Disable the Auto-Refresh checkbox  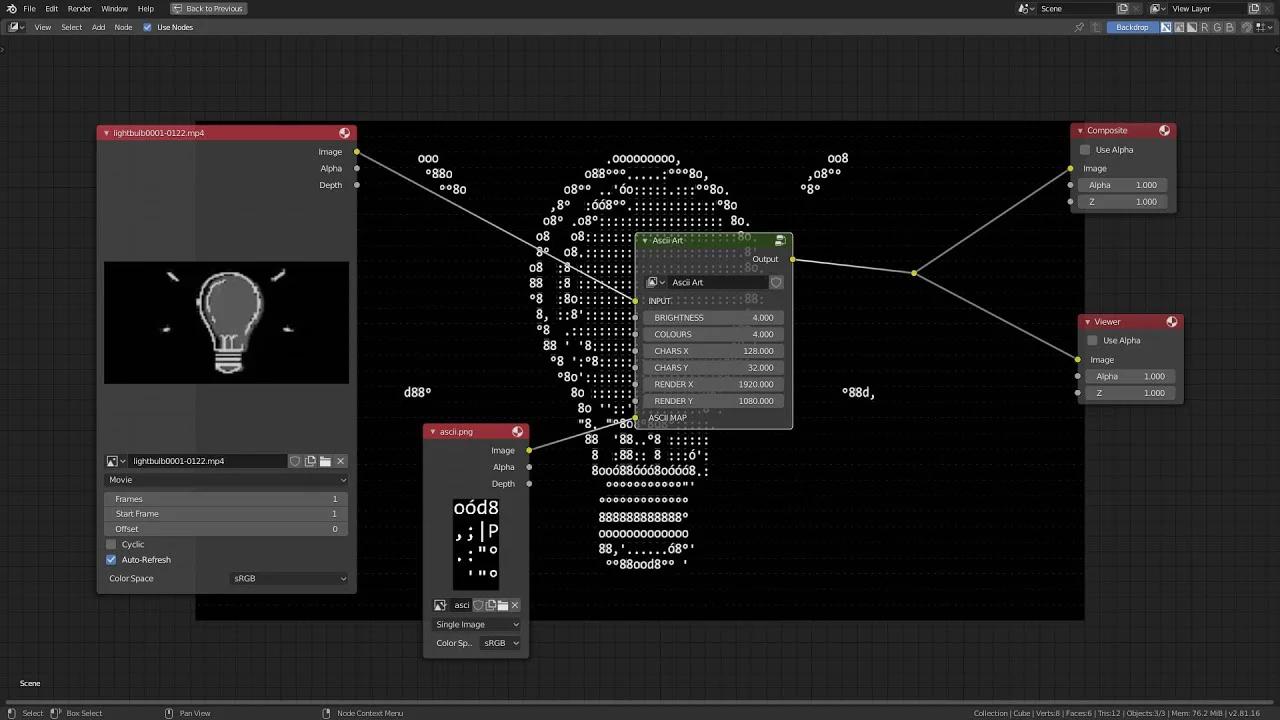[111, 560]
